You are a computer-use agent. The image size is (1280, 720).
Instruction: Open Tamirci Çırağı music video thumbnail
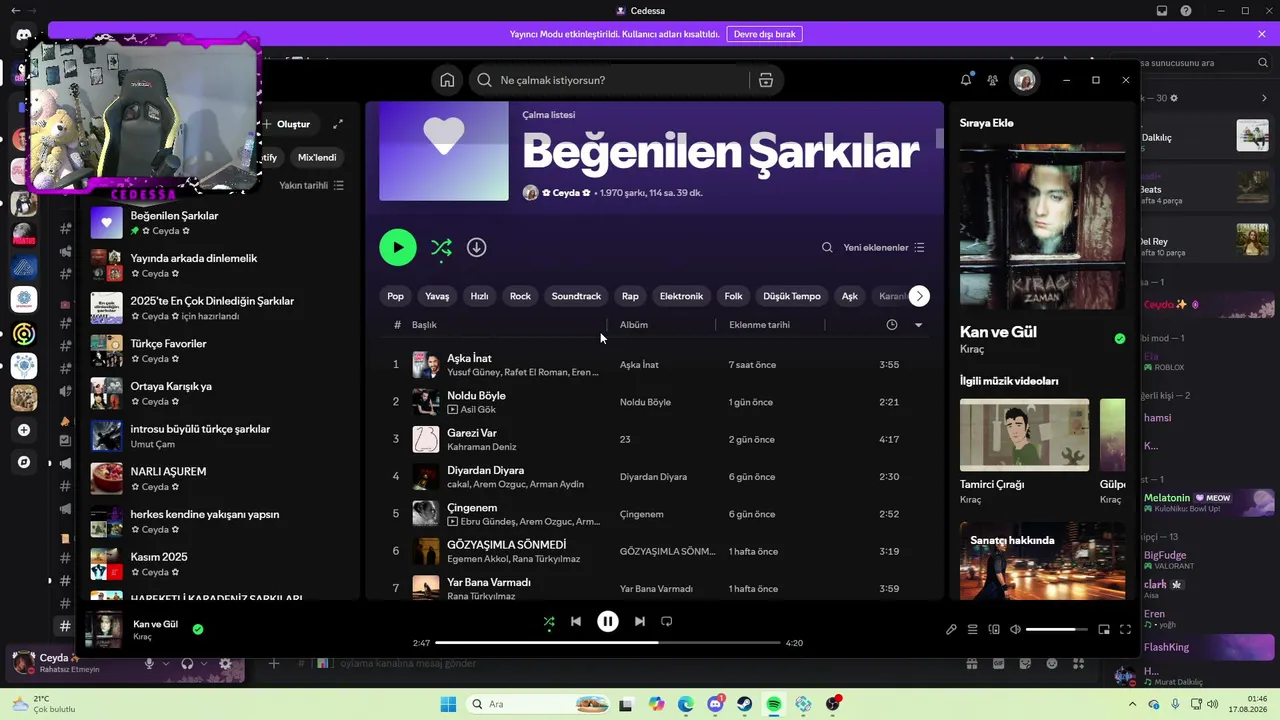click(x=1024, y=435)
